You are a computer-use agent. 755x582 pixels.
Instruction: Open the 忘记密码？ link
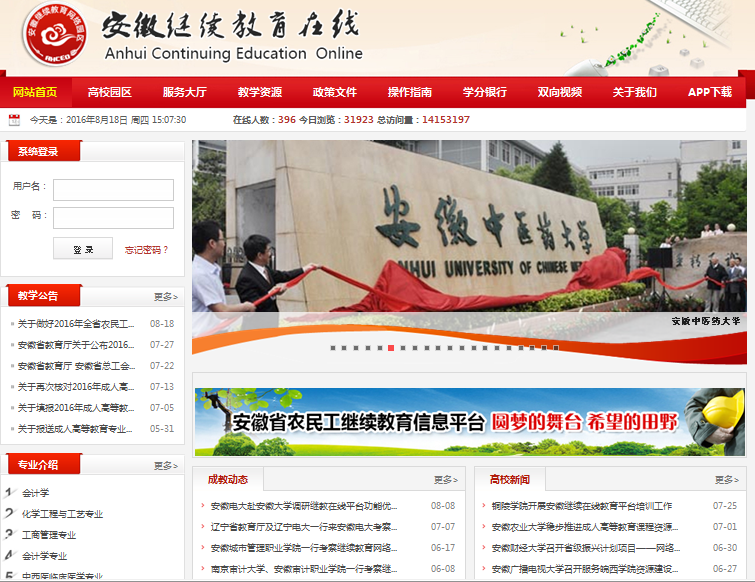(146, 249)
